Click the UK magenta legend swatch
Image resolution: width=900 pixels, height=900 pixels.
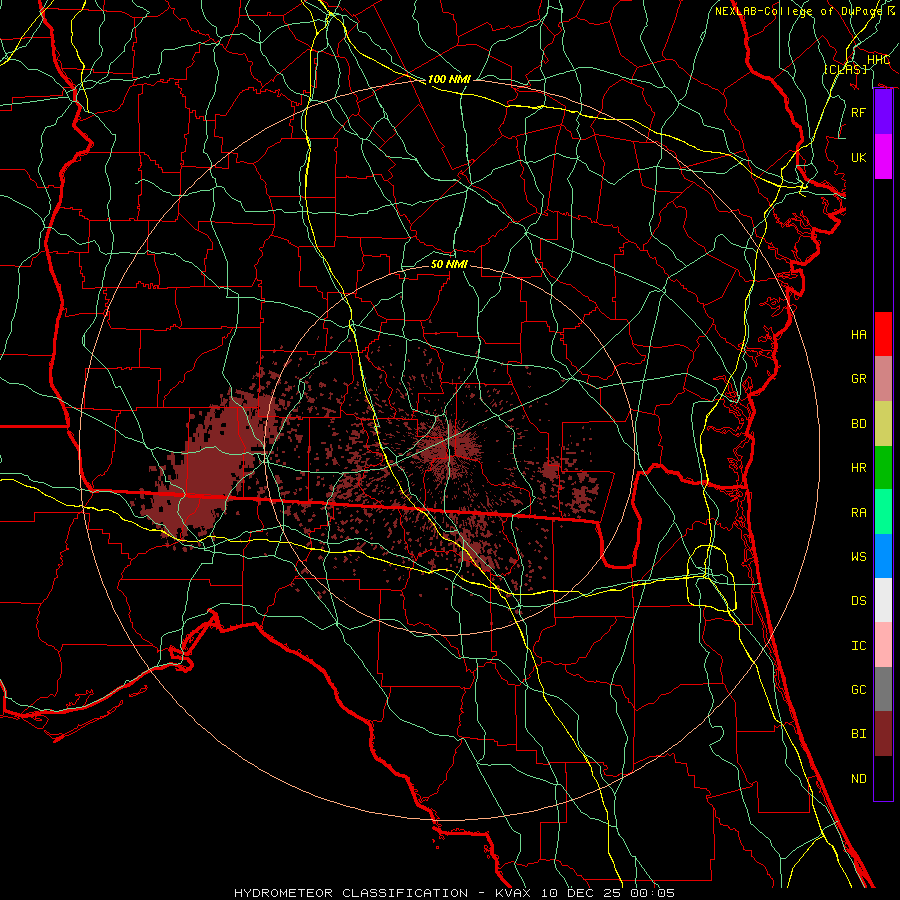(x=883, y=157)
